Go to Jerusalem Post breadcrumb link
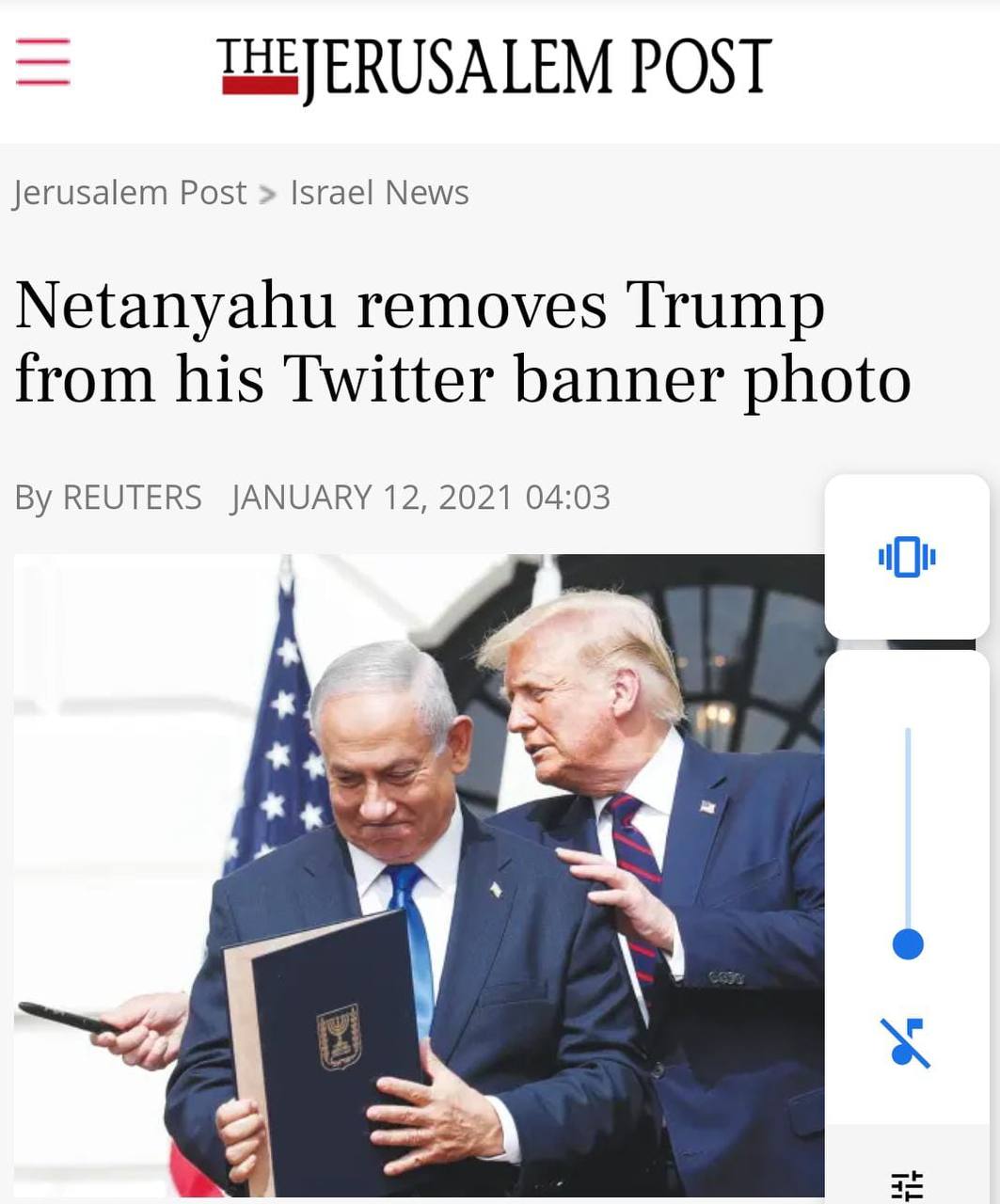This screenshot has height=1204, width=1000. coord(130,193)
